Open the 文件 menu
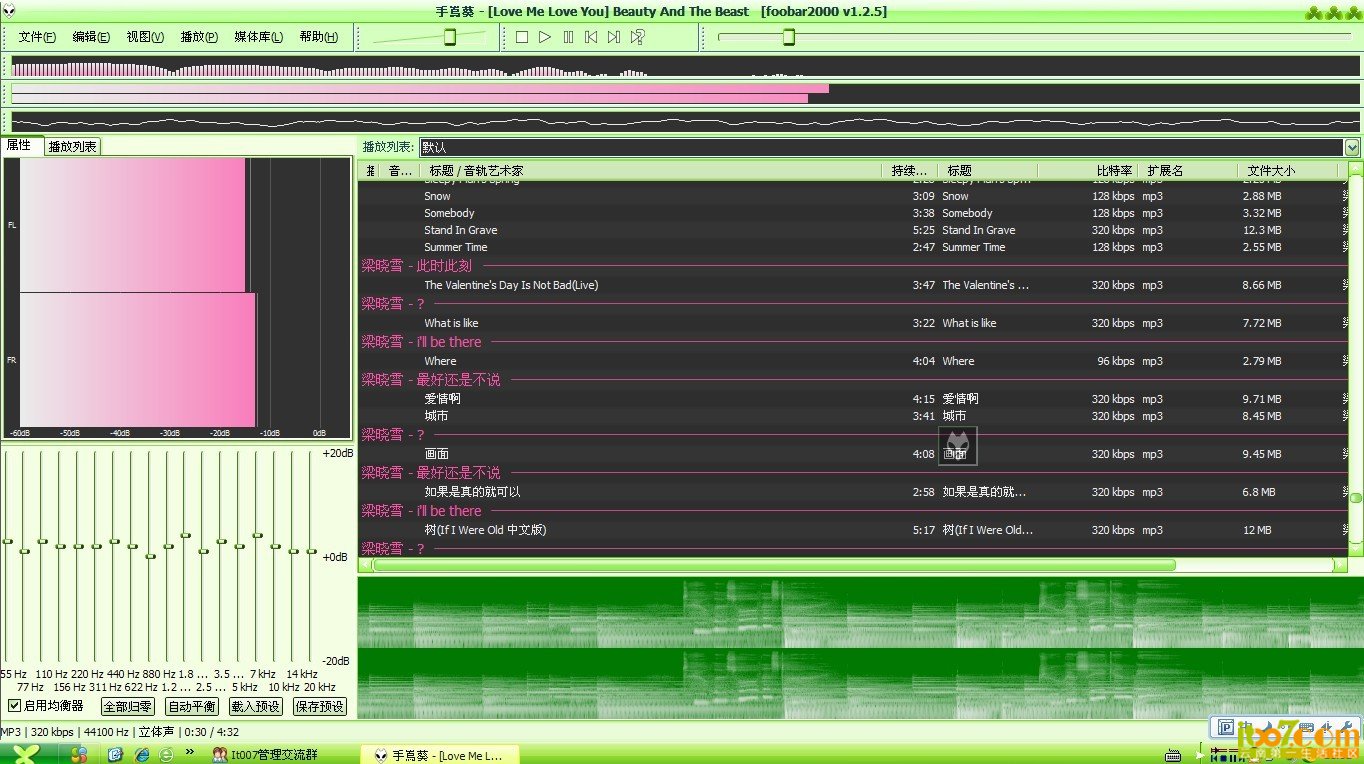This screenshot has width=1364, height=764. point(37,37)
